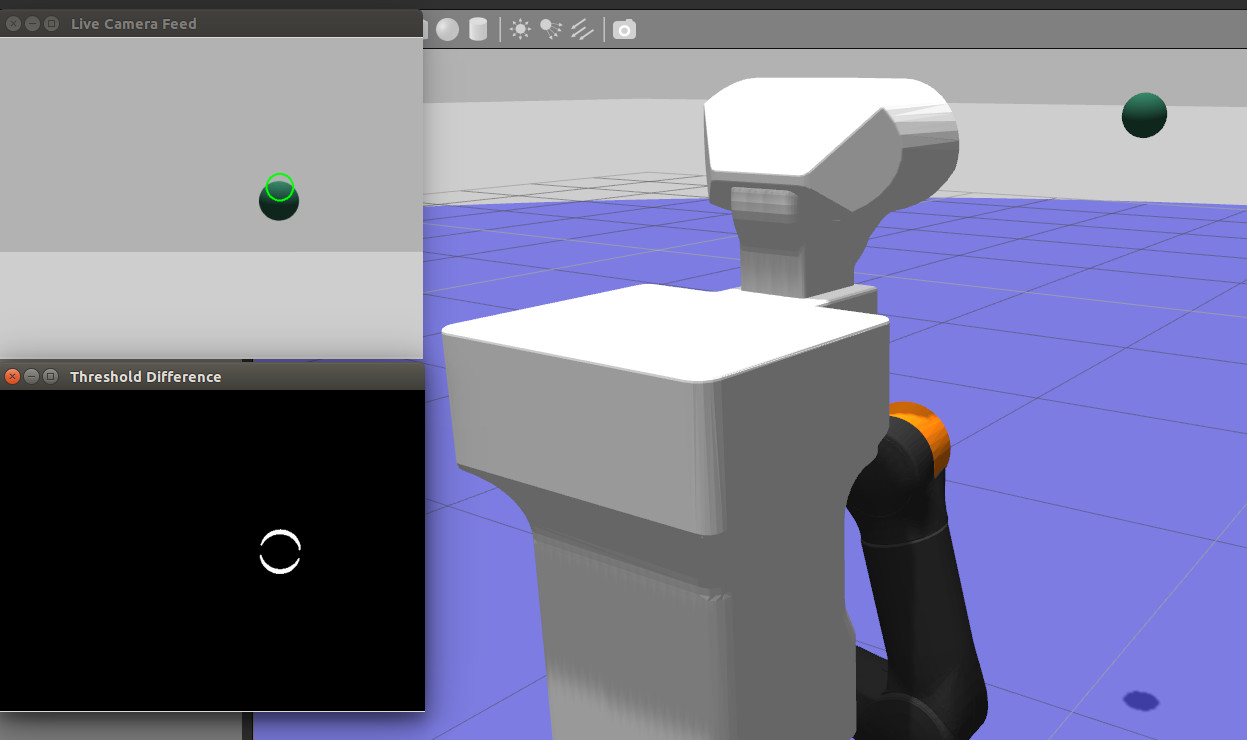Close the Live Camera Feed window
Viewport: 1247px width, 740px height.
[x=13, y=23]
